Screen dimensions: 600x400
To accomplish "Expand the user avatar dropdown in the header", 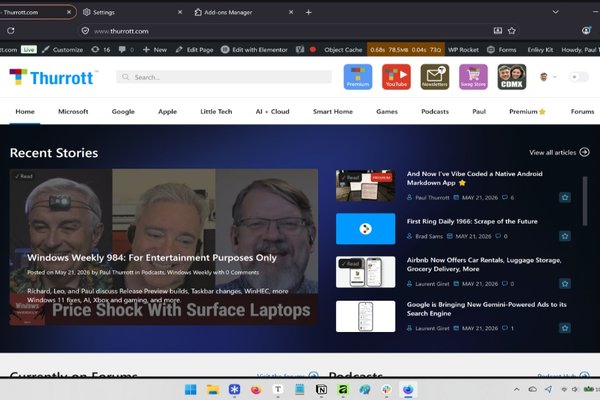I will [548, 77].
